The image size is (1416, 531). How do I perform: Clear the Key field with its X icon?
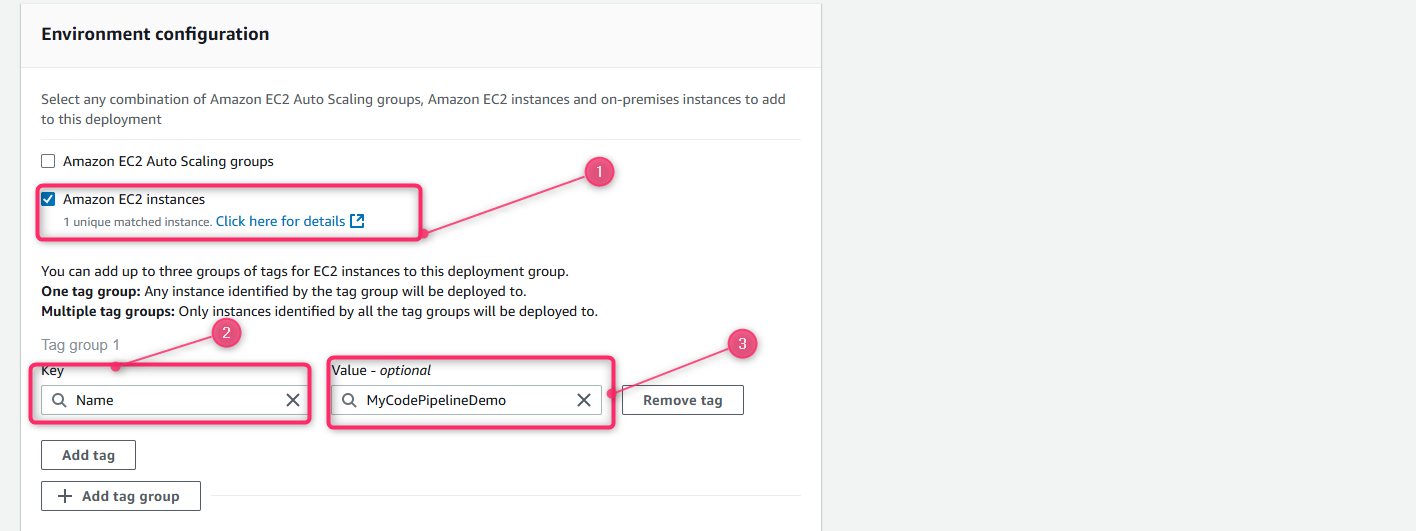tap(293, 400)
